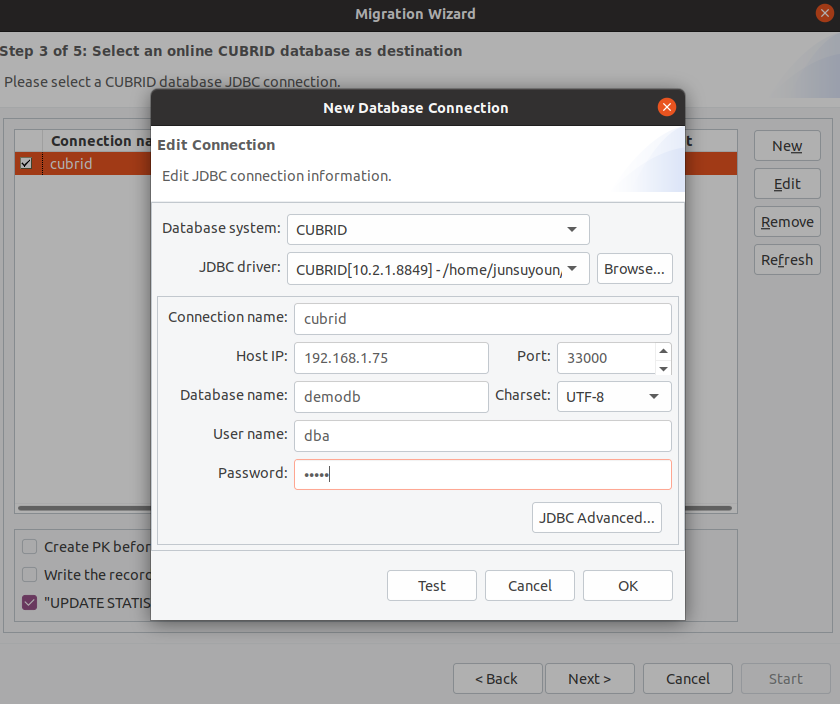Screen dimensions: 840x704
Task: Disable the UPDATE STATISTICS checkbox
Action: [x=30, y=603]
